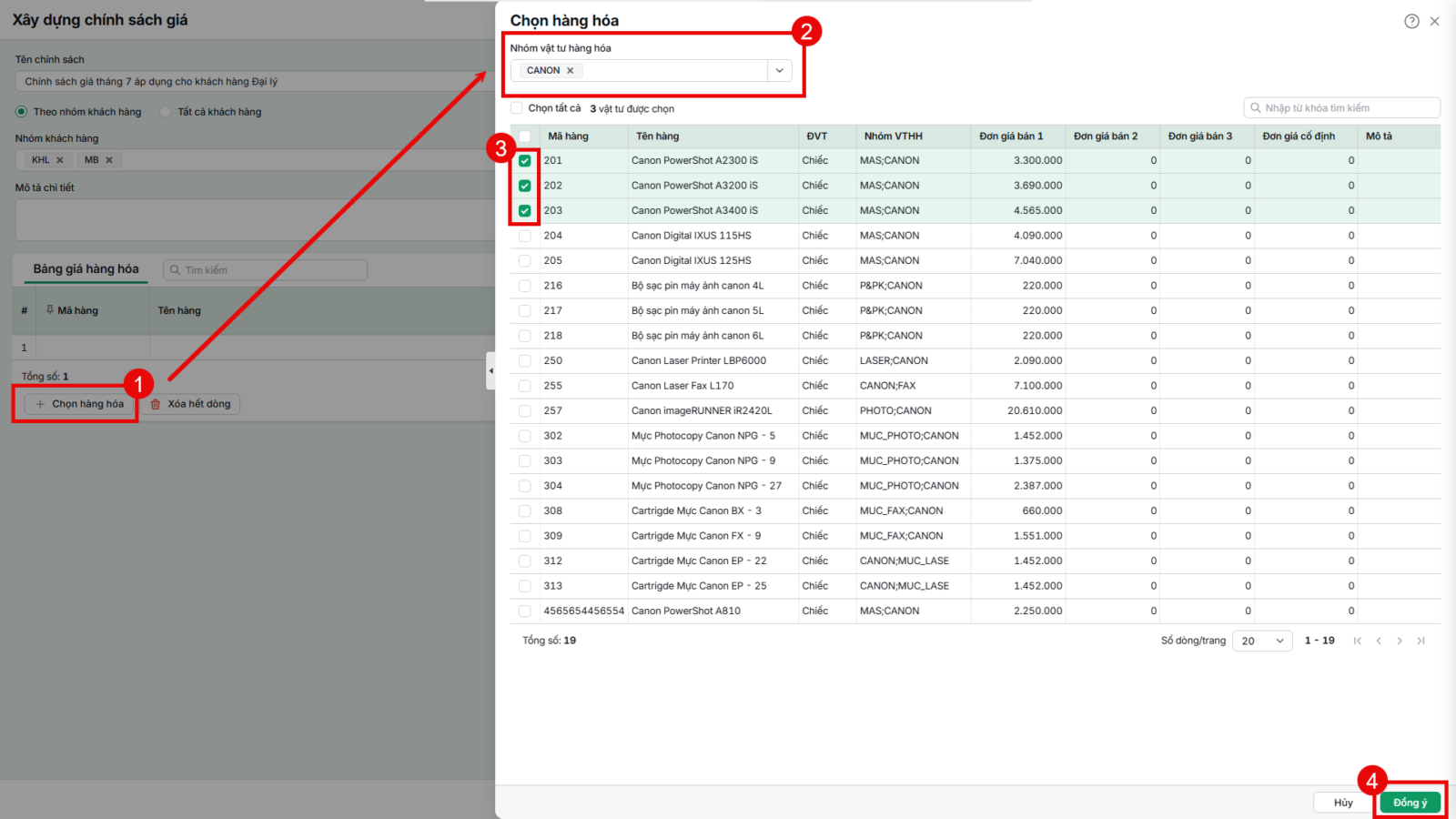This screenshot has width=1456, height=819.
Task: Jump to the last page of results
Action: [x=1421, y=641]
